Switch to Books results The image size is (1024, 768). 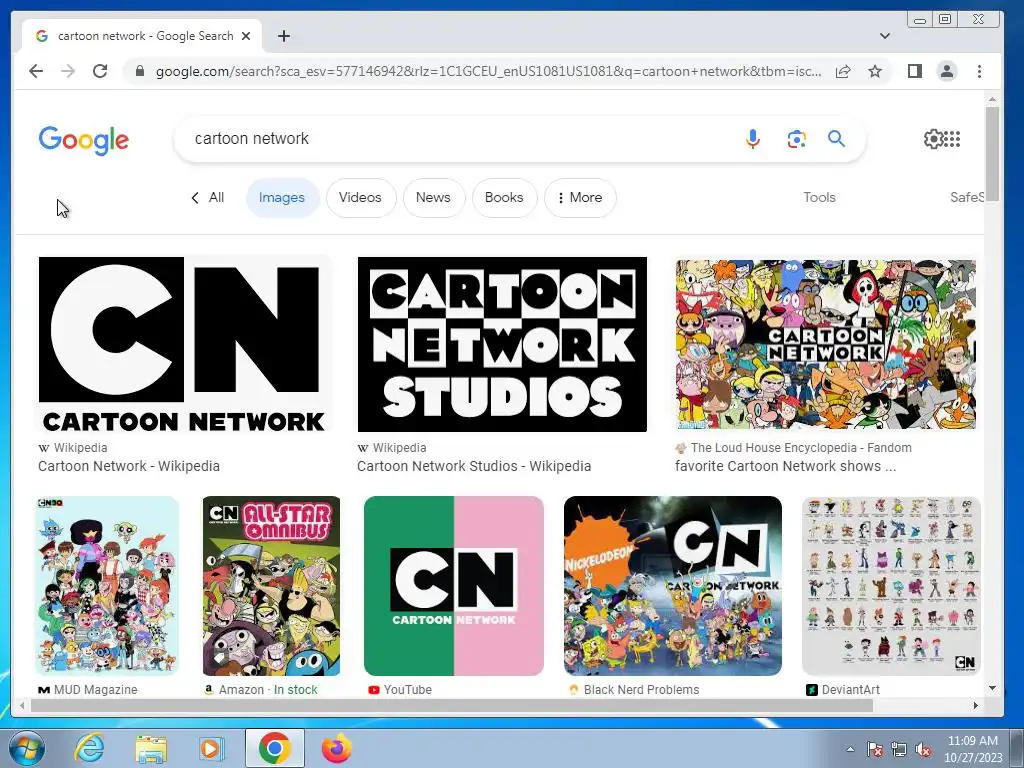click(504, 197)
